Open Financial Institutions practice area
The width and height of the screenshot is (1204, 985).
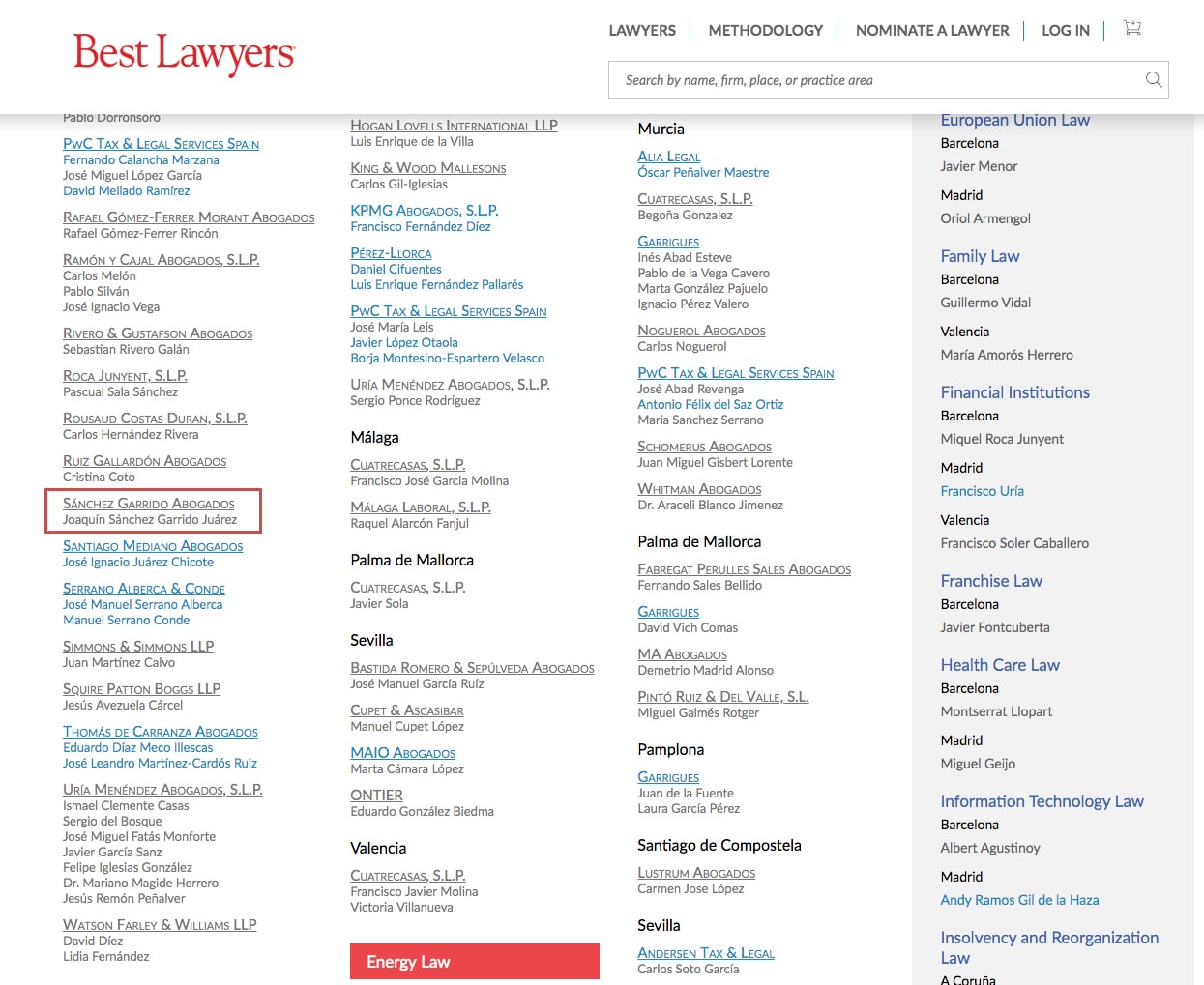pos(1015,392)
